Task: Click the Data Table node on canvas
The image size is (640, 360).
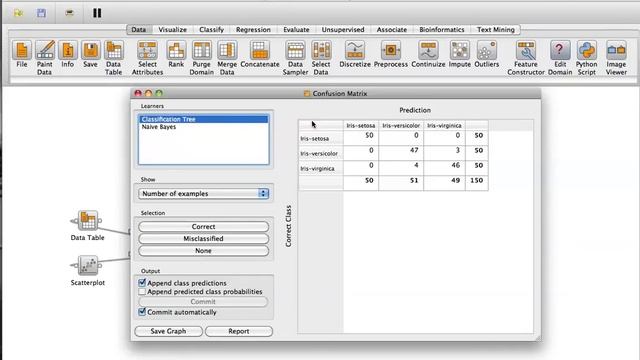Action: pyautogui.click(x=88, y=221)
